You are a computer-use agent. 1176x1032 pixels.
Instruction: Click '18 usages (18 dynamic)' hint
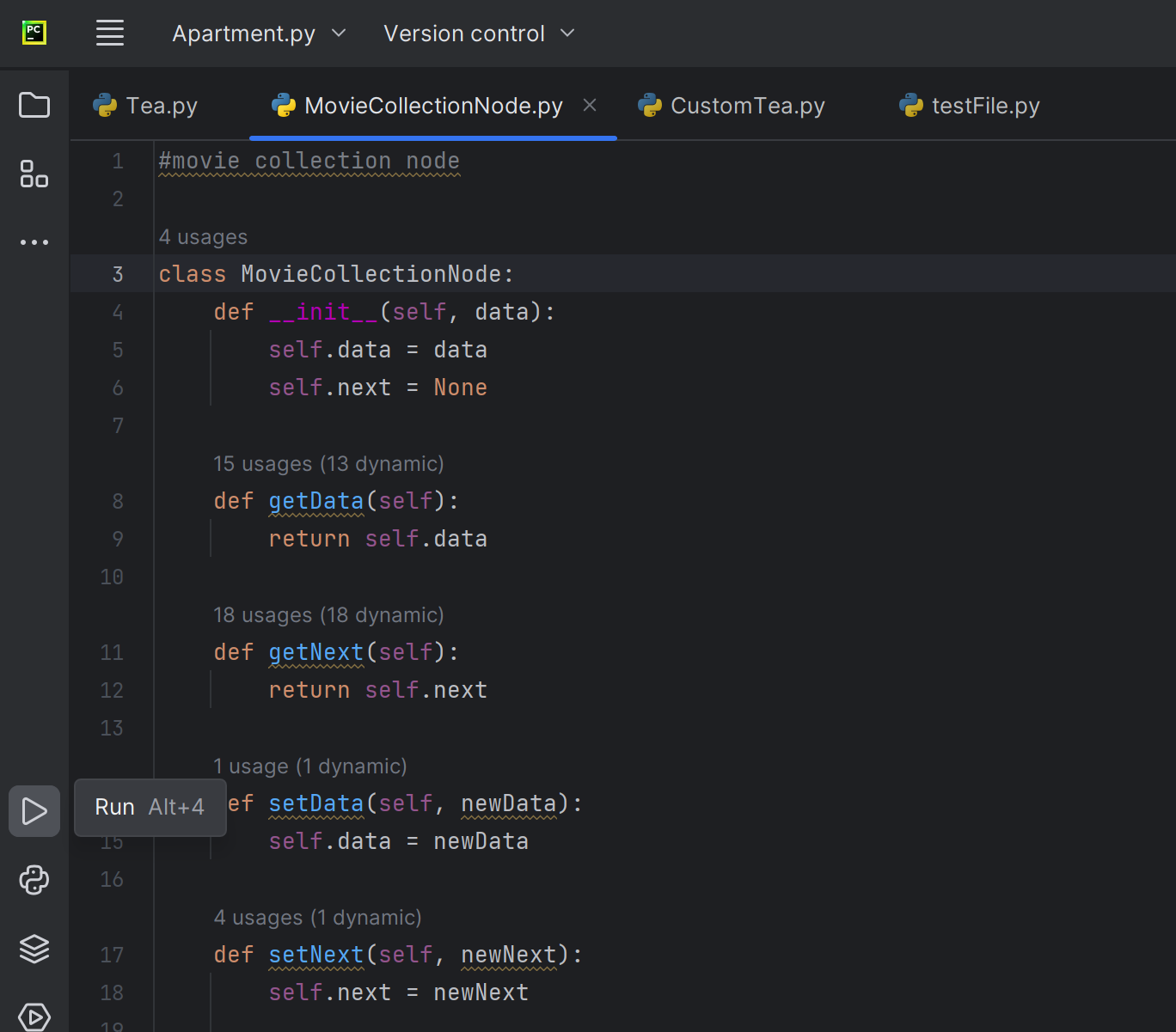(x=328, y=615)
